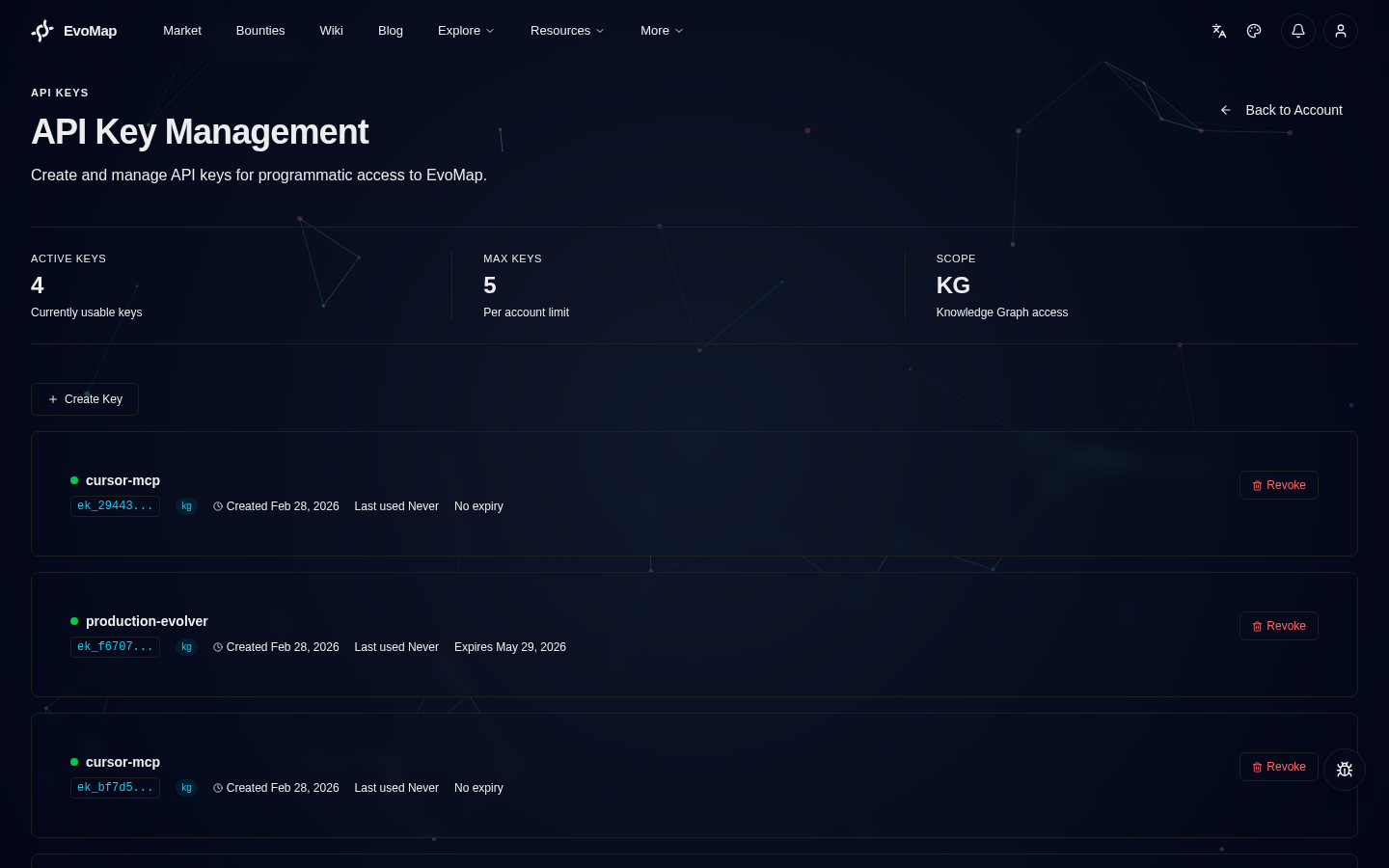Visit the Blog page
This screenshot has height=868, width=1389.
click(x=391, y=31)
